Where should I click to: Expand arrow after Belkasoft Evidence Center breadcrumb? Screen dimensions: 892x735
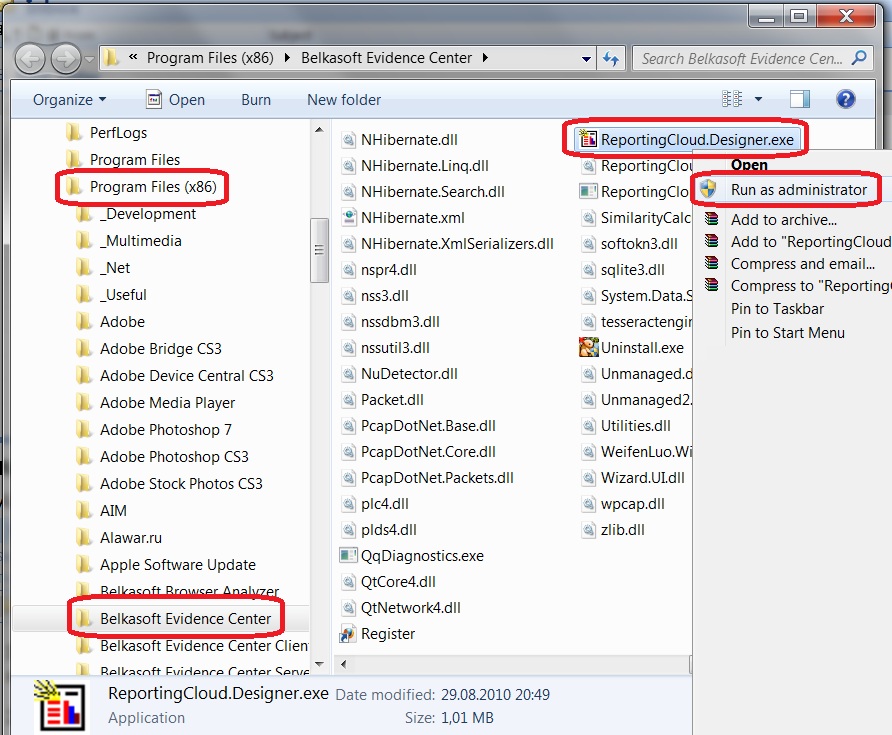click(x=485, y=58)
